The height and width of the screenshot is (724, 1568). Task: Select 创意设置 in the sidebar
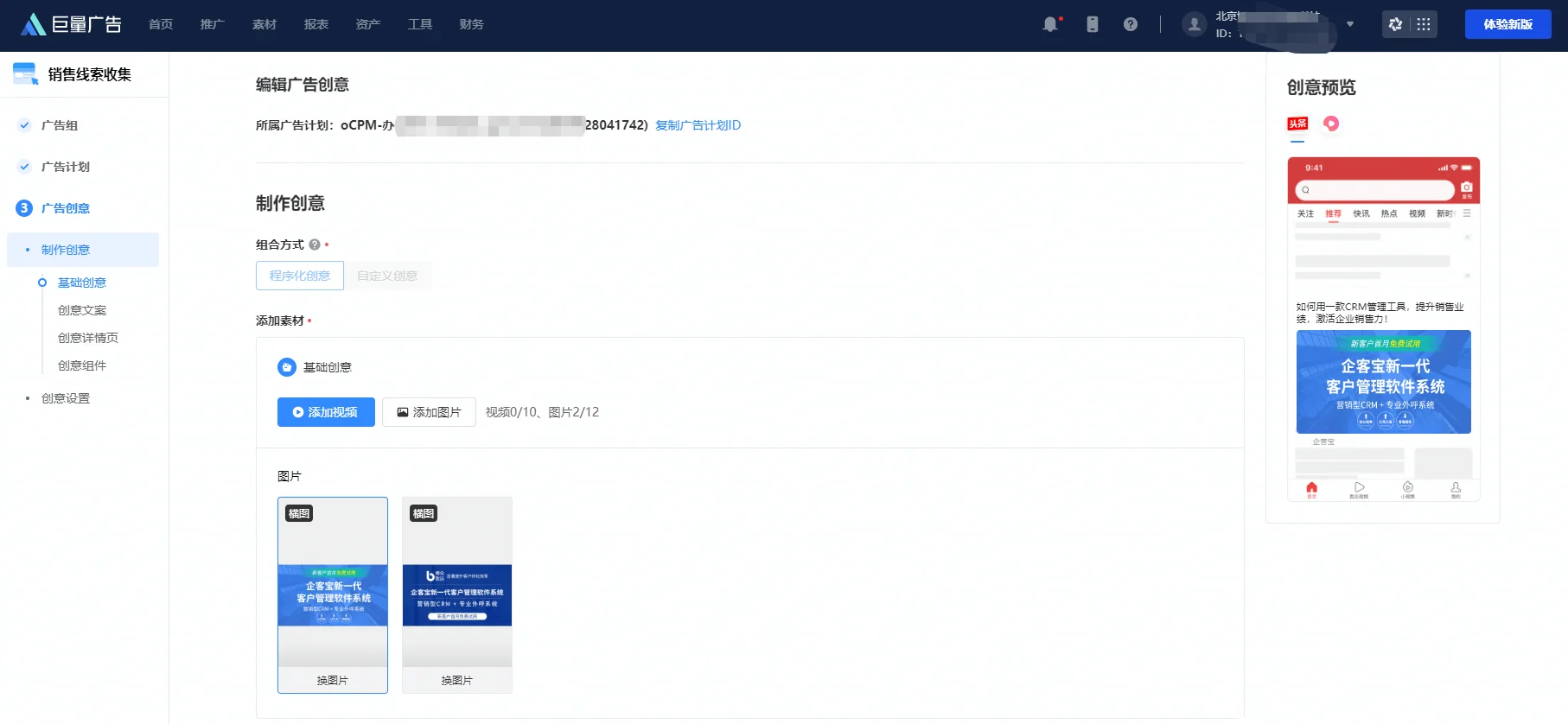[x=66, y=398]
